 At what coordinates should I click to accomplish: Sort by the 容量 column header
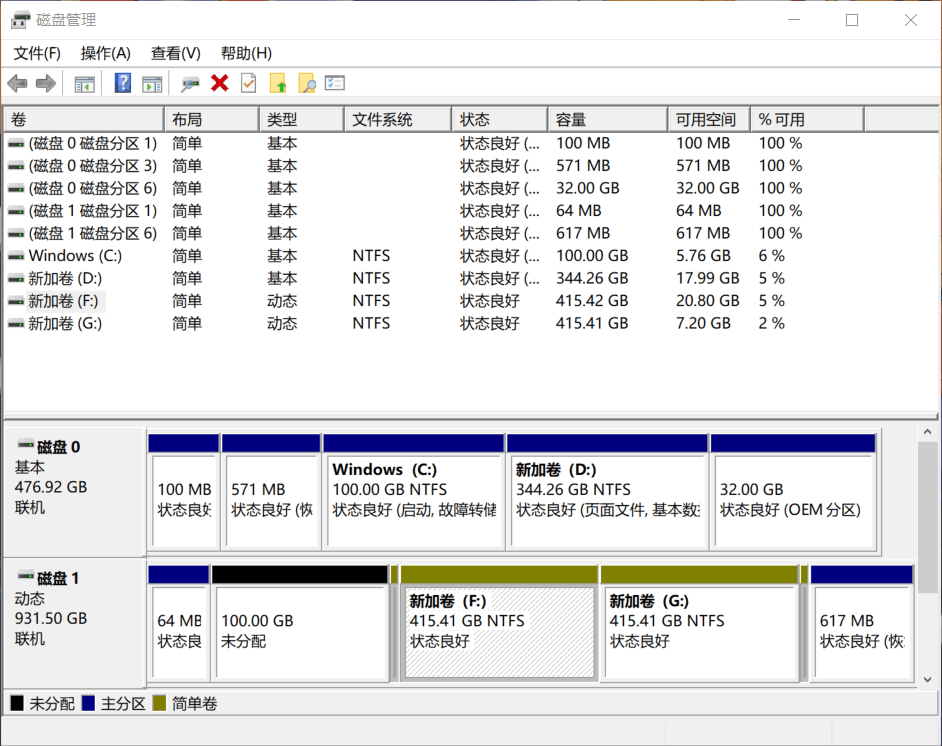pos(607,120)
